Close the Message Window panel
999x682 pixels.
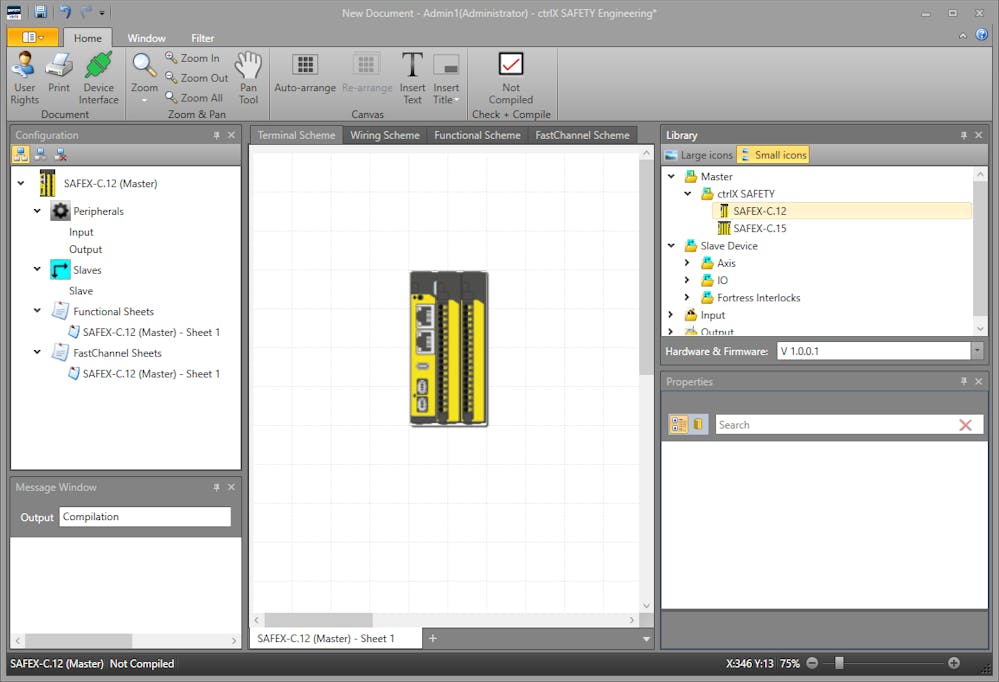pyautogui.click(x=231, y=487)
